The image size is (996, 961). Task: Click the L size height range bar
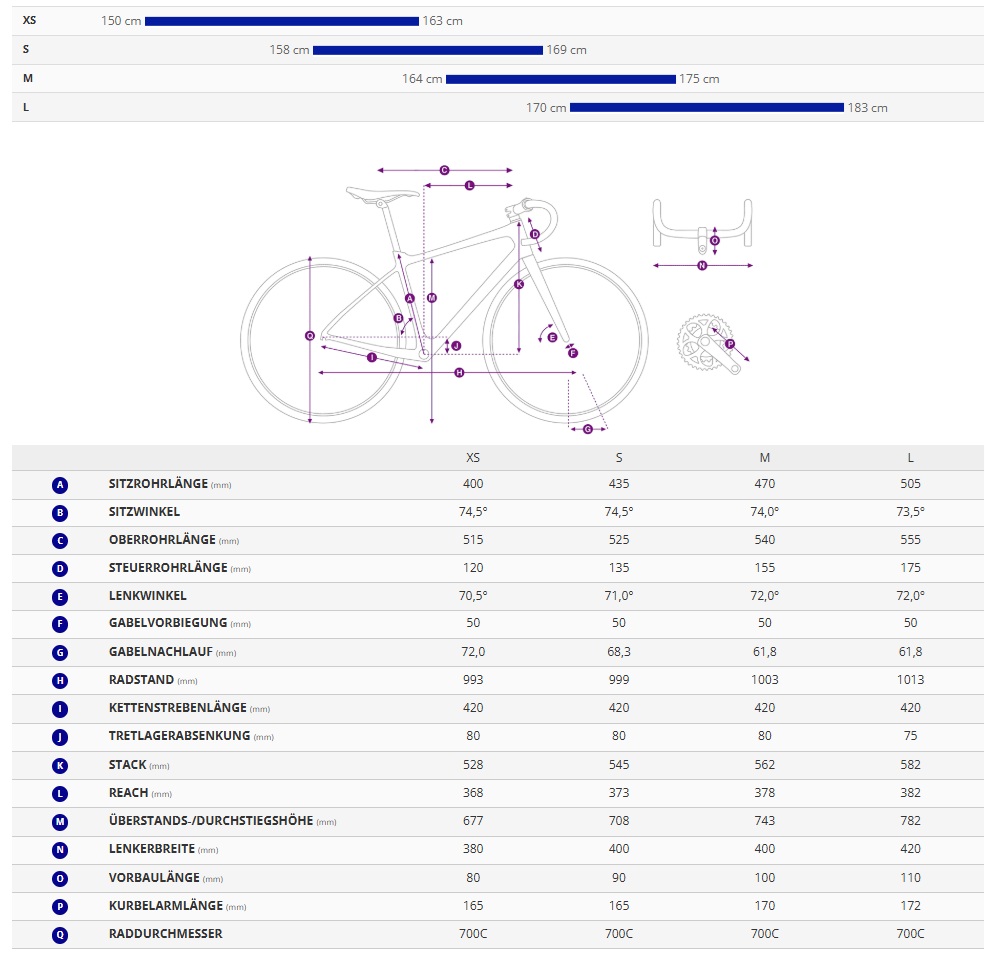(706, 108)
